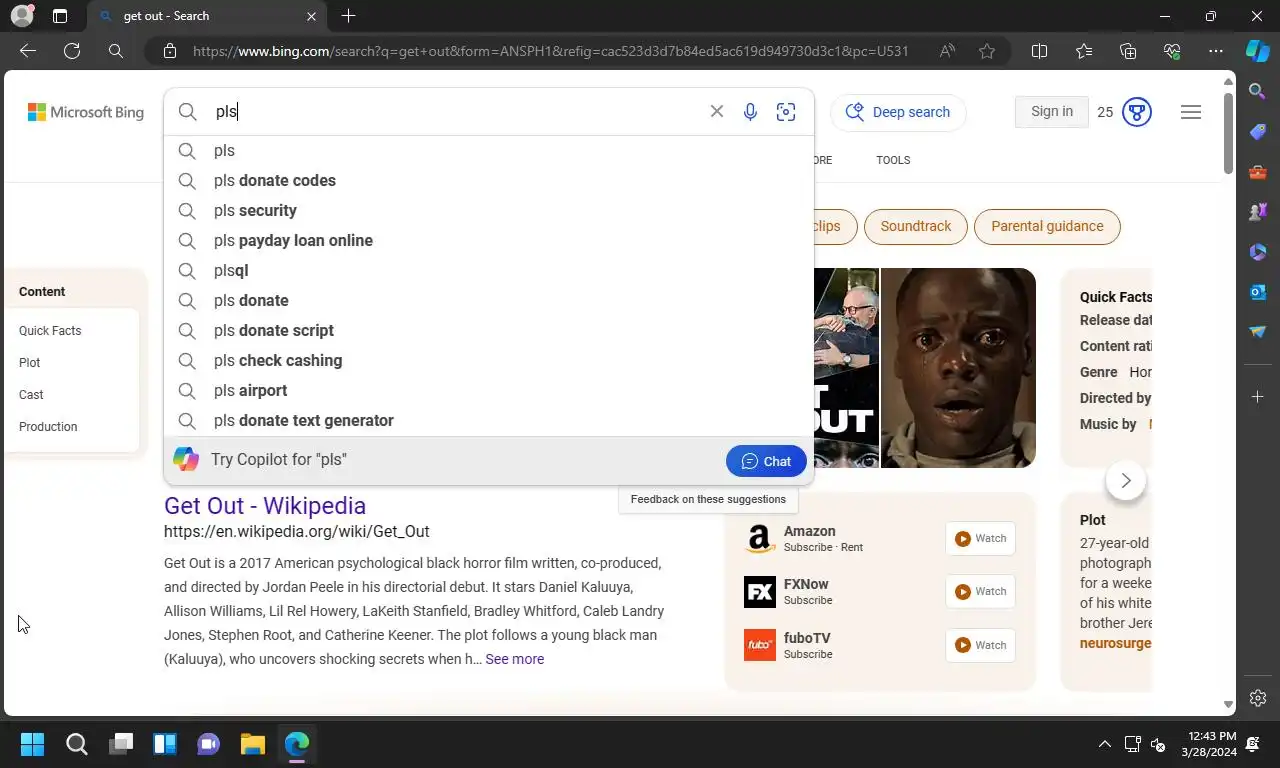Watch on FXNow button
This screenshot has height=768, width=1280.
point(980,591)
